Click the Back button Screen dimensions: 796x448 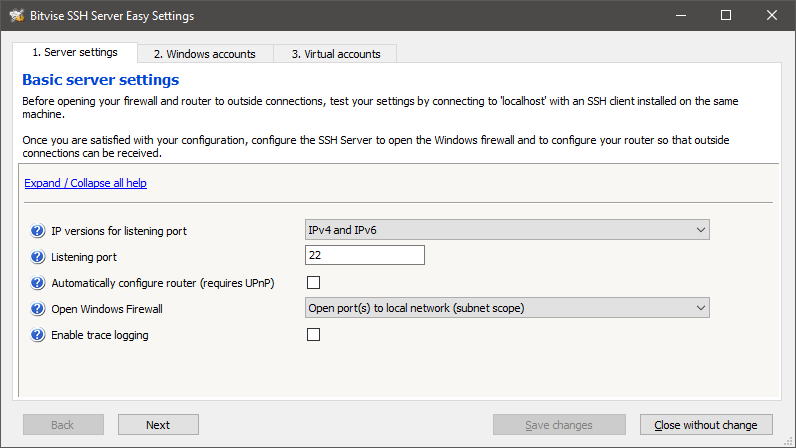[x=63, y=425]
